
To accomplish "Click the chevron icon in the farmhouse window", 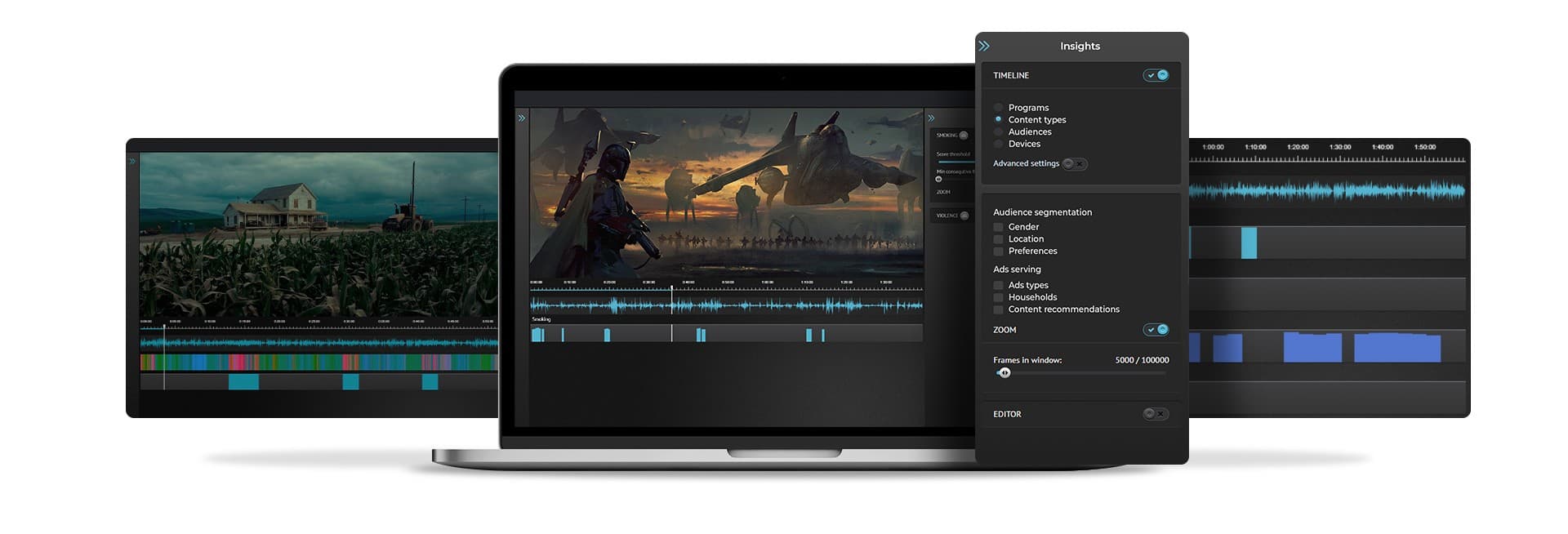I will click(132, 161).
